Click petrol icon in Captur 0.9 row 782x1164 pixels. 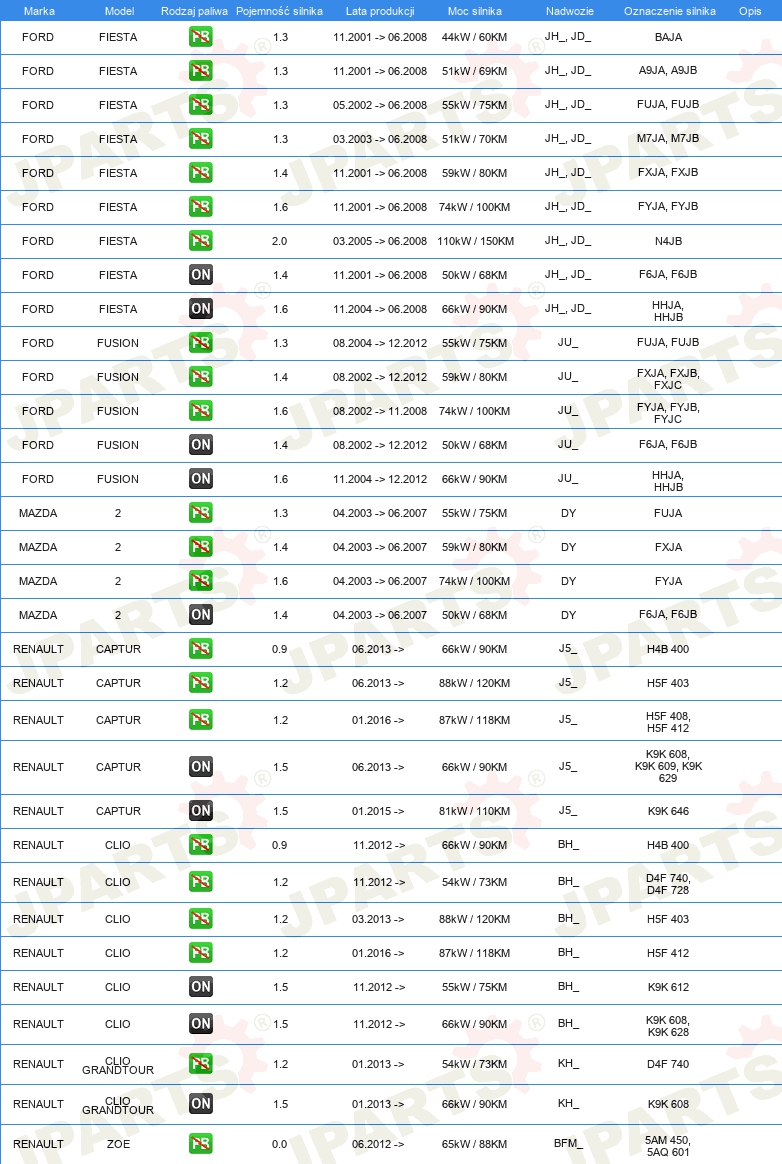pyautogui.click(x=201, y=649)
